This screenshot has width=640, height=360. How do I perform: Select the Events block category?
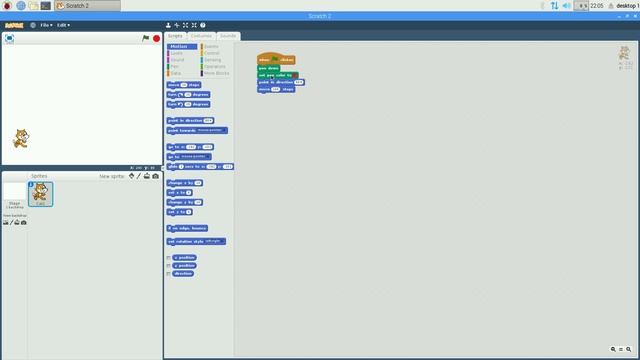pos(211,47)
